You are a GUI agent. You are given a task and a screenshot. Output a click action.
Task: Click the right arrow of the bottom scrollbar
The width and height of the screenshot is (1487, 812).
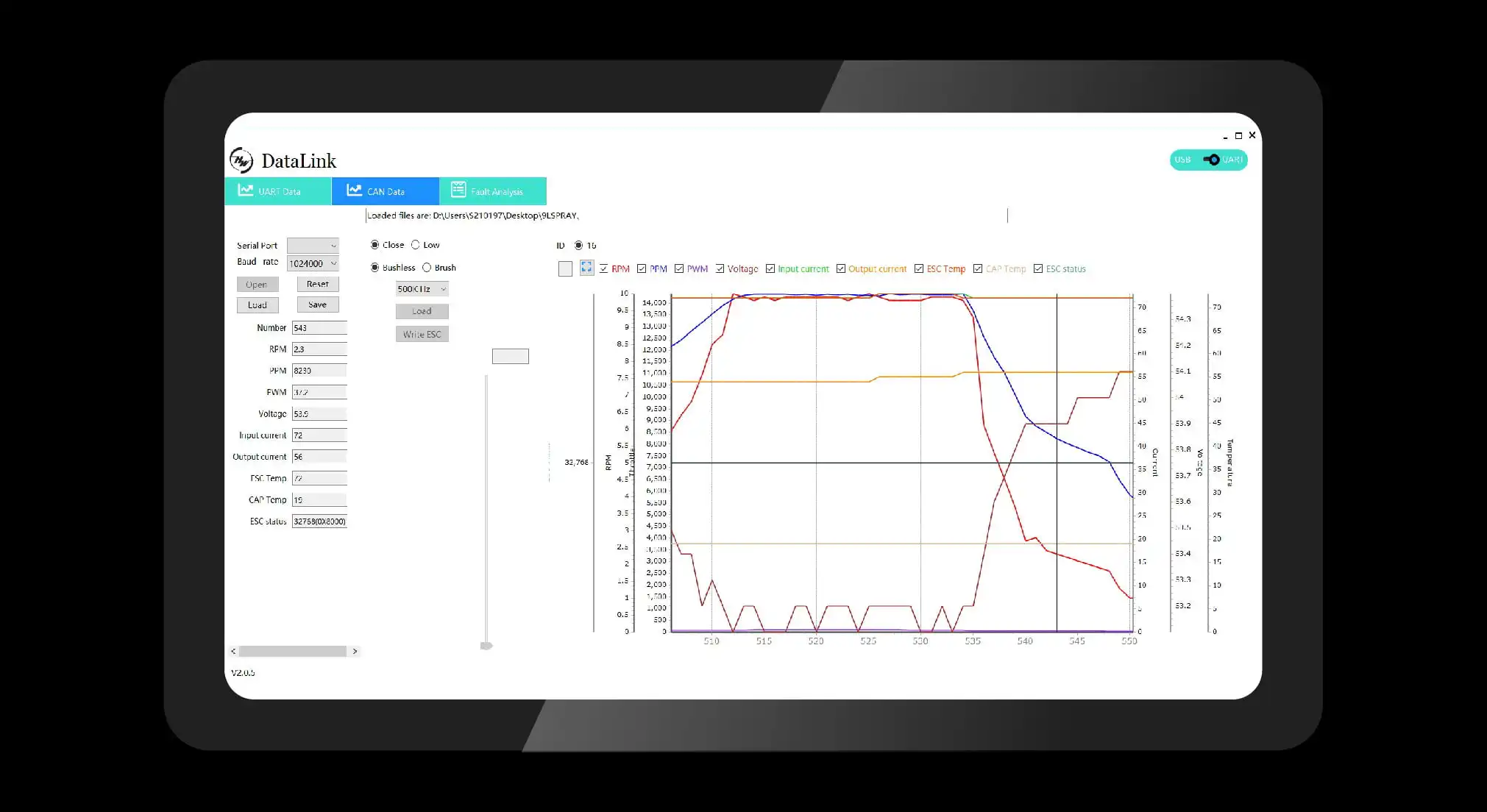point(355,651)
